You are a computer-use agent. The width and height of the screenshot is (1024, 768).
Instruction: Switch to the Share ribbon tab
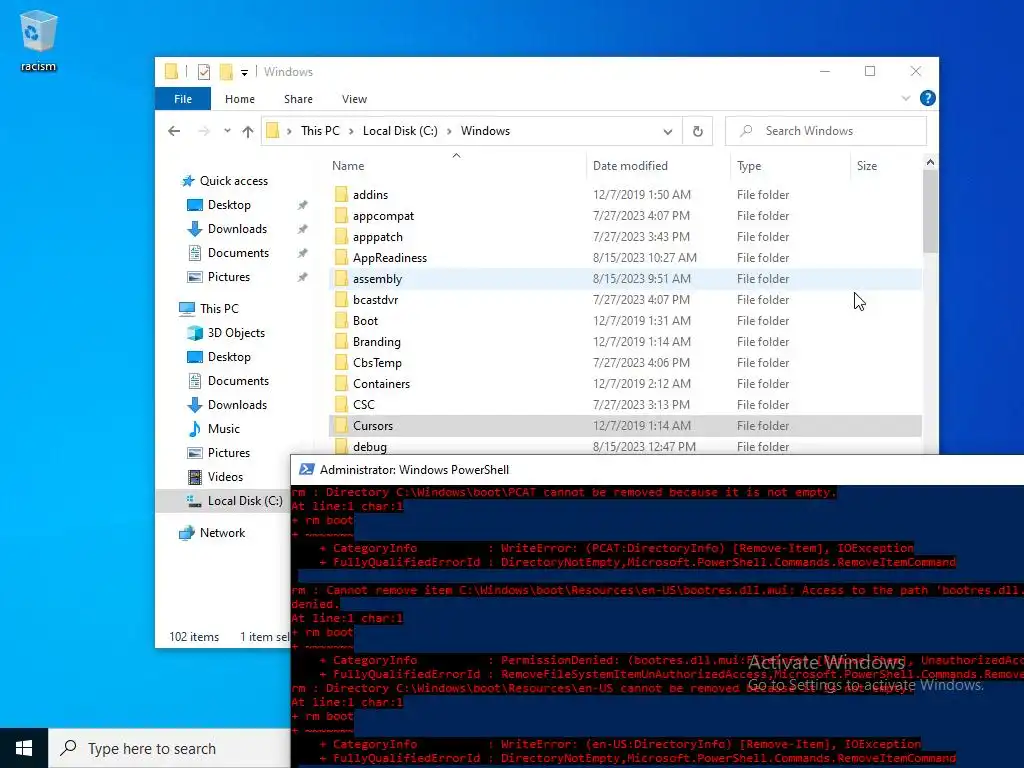coord(298,99)
